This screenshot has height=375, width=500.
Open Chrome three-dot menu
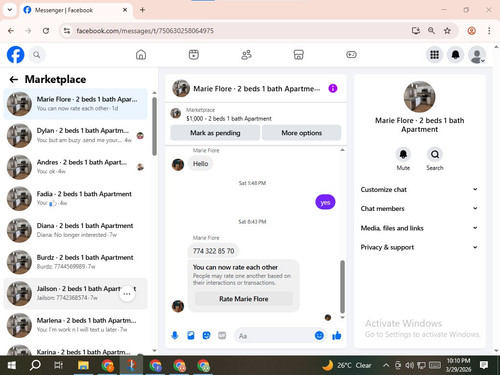pos(489,31)
